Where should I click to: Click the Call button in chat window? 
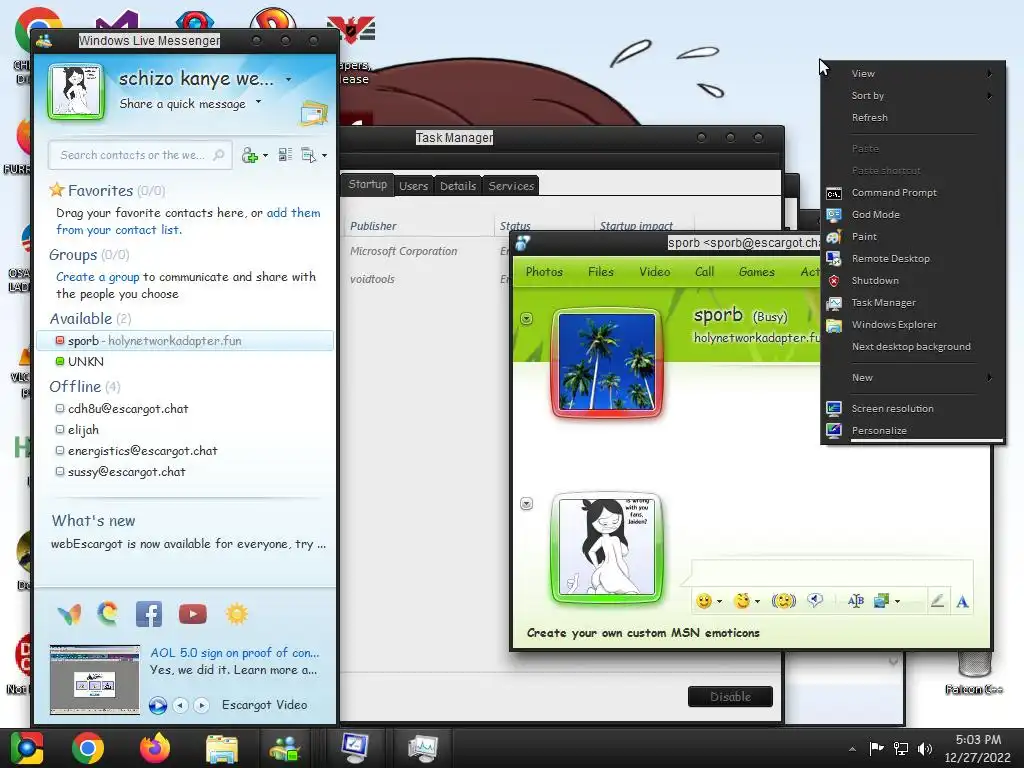[x=704, y=272]
